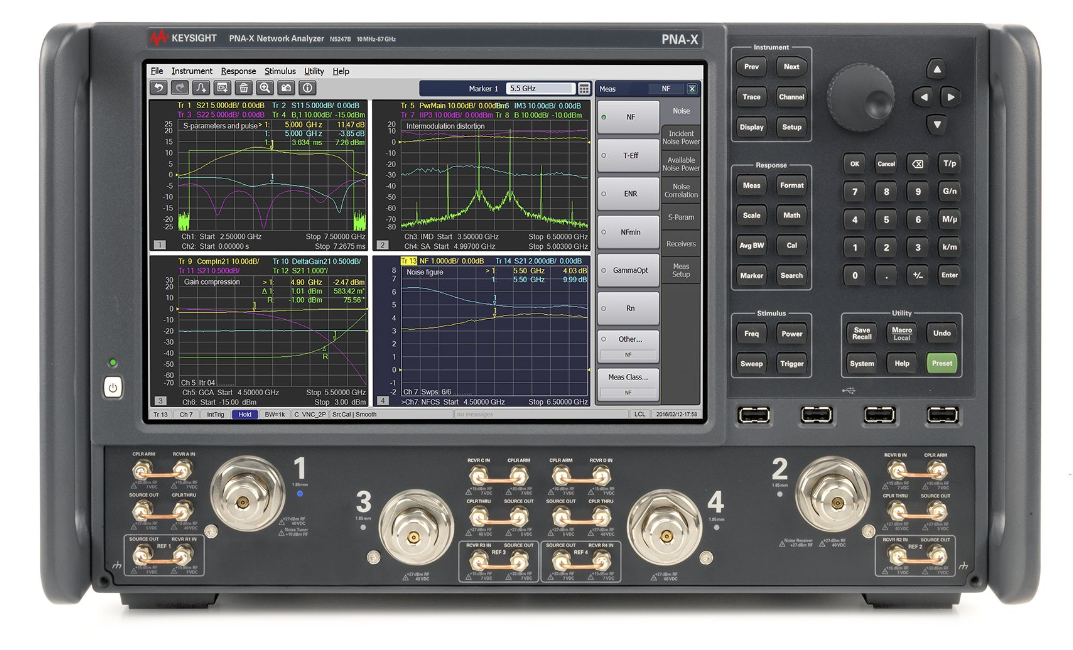Tap the front-panel left arrow key
The height and width of the screenshot is (650, 1073).
point(924,97)
